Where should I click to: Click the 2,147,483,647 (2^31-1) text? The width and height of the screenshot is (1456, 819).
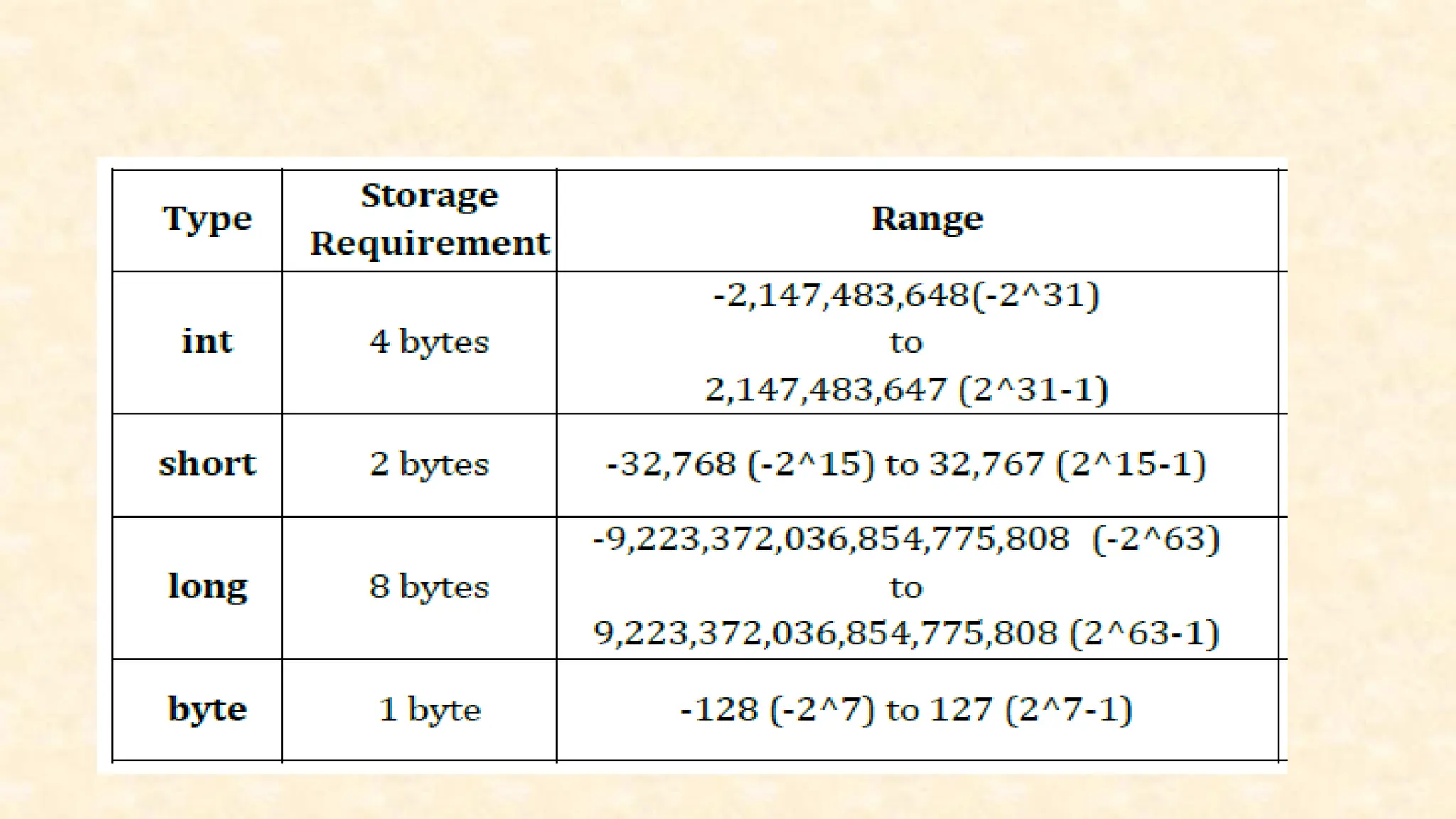[906, 390]
